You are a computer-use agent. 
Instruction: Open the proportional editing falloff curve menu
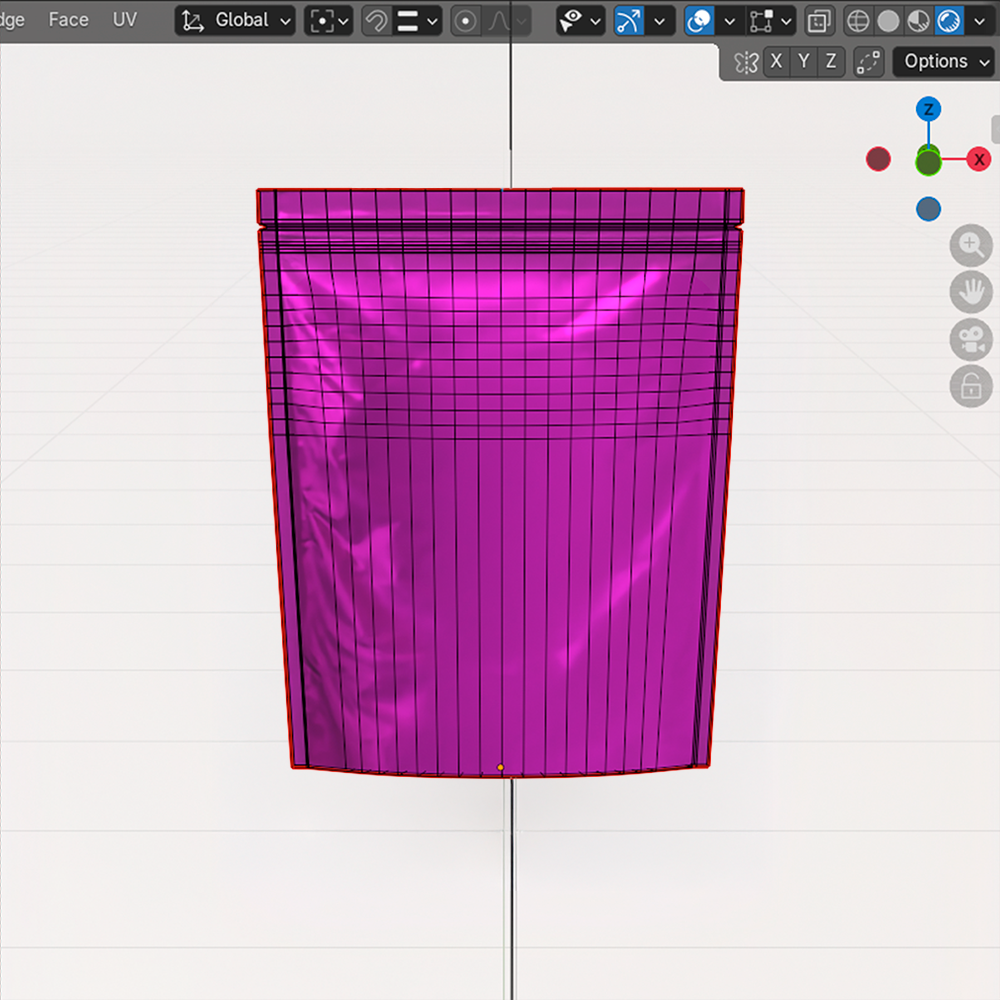click(508, 21)
